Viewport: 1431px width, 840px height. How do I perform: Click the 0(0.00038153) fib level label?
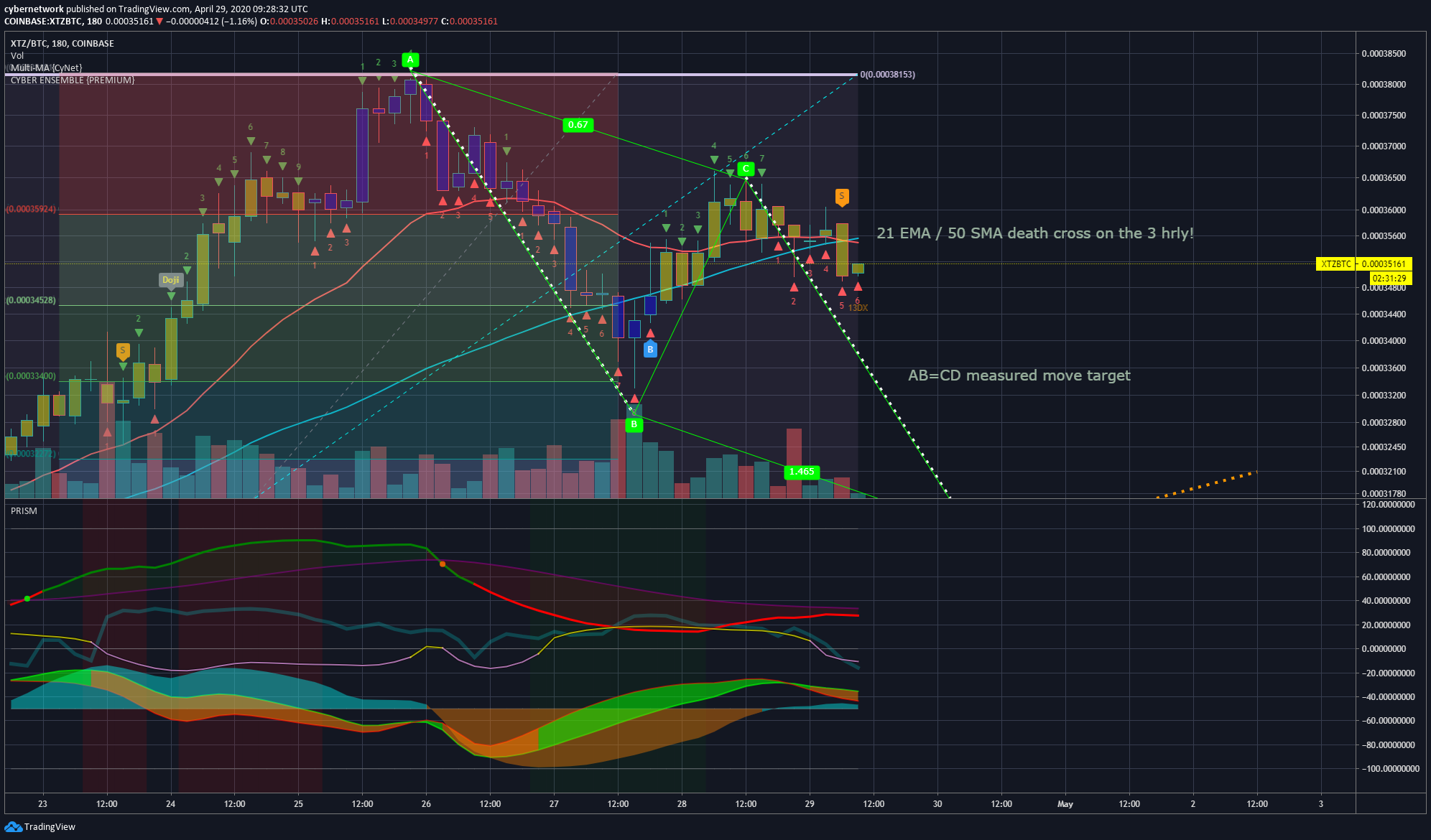point(888,75)
